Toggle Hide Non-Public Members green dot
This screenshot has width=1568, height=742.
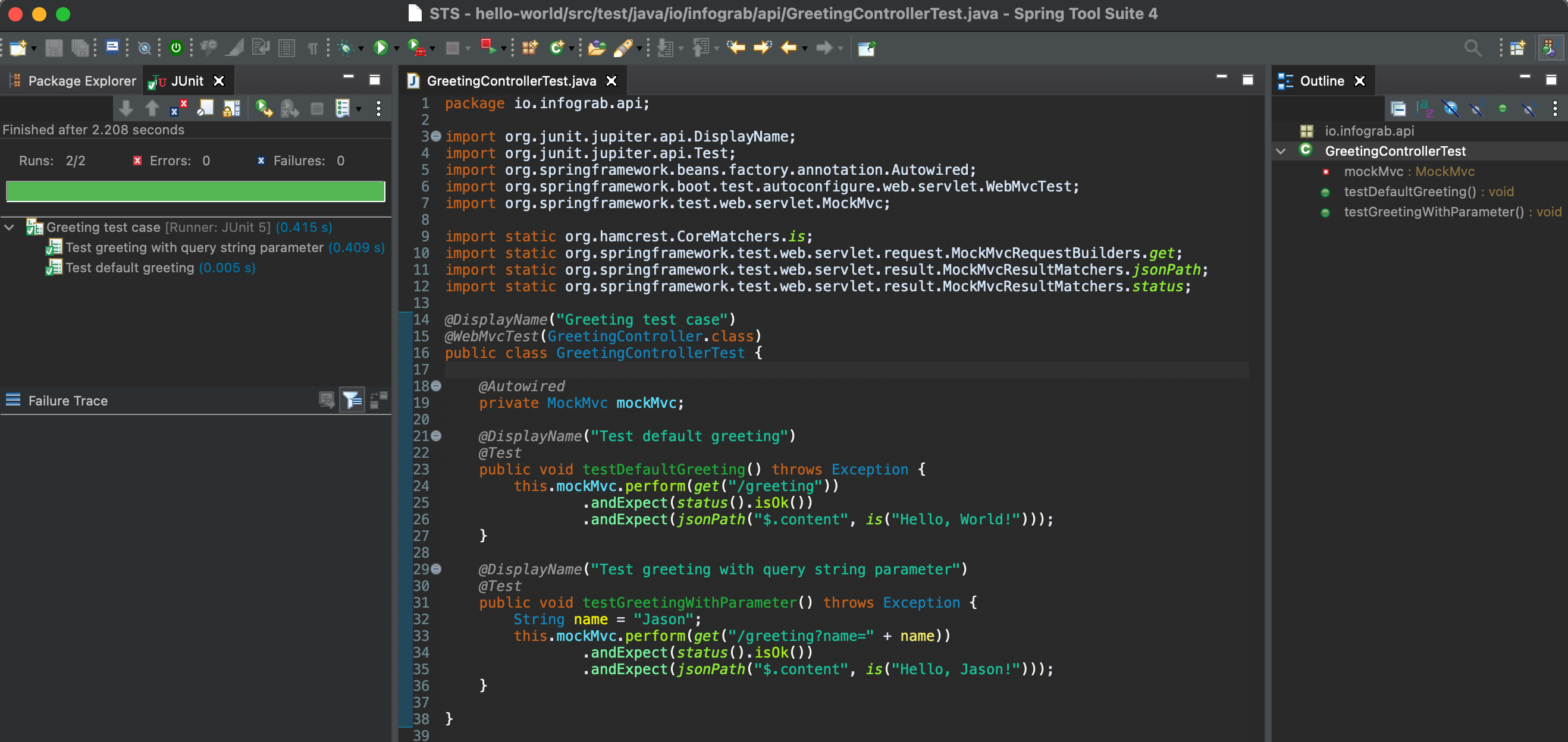(1502, 109)
